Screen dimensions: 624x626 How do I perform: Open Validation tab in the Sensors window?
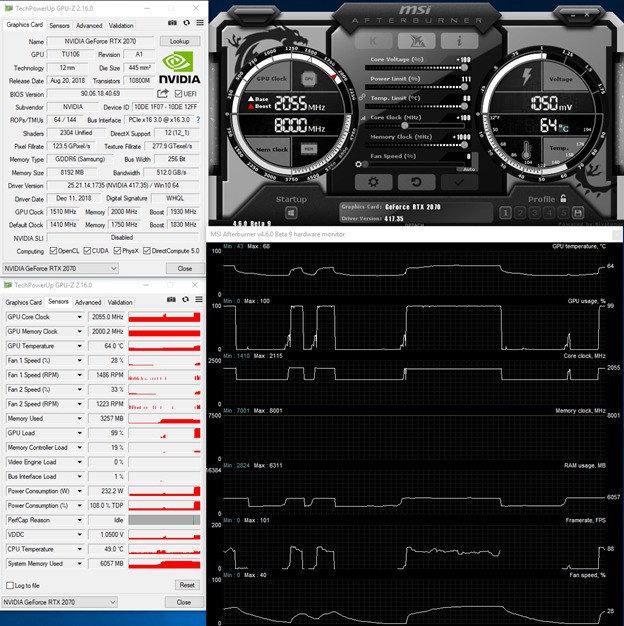coord(121,302)
